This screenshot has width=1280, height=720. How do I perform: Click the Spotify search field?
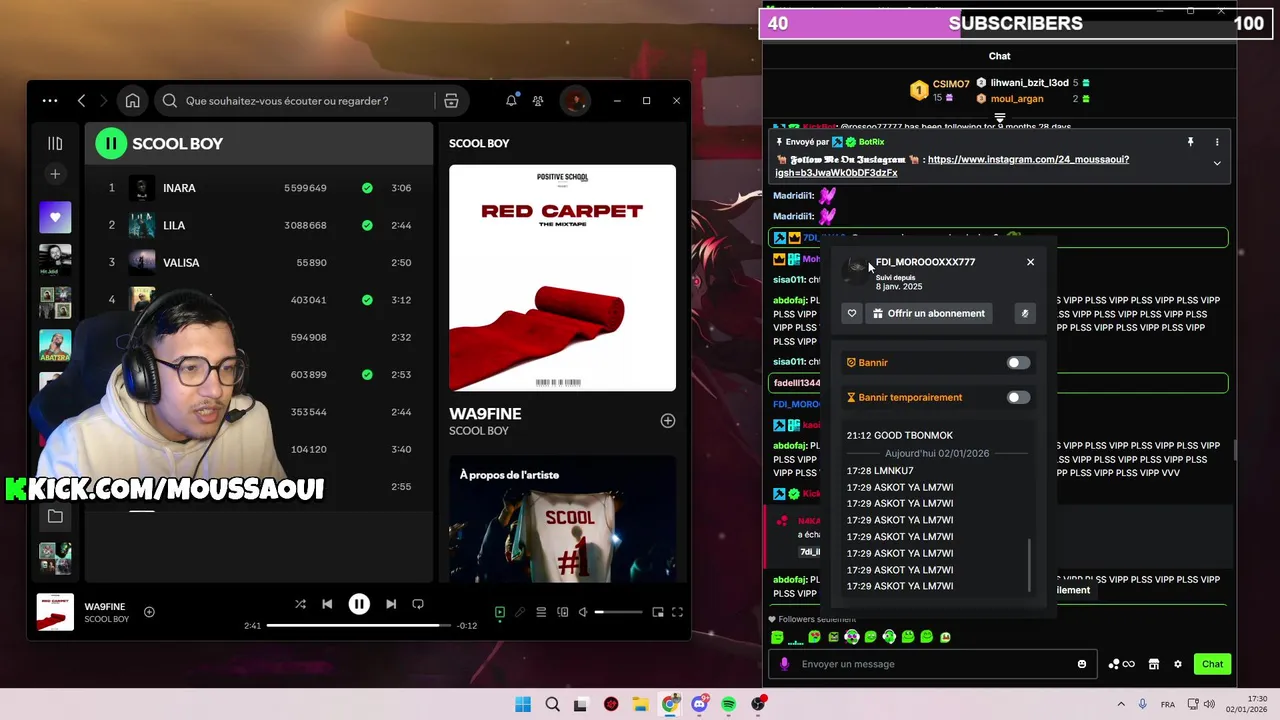pyautogui.click(x=296, y=101)
